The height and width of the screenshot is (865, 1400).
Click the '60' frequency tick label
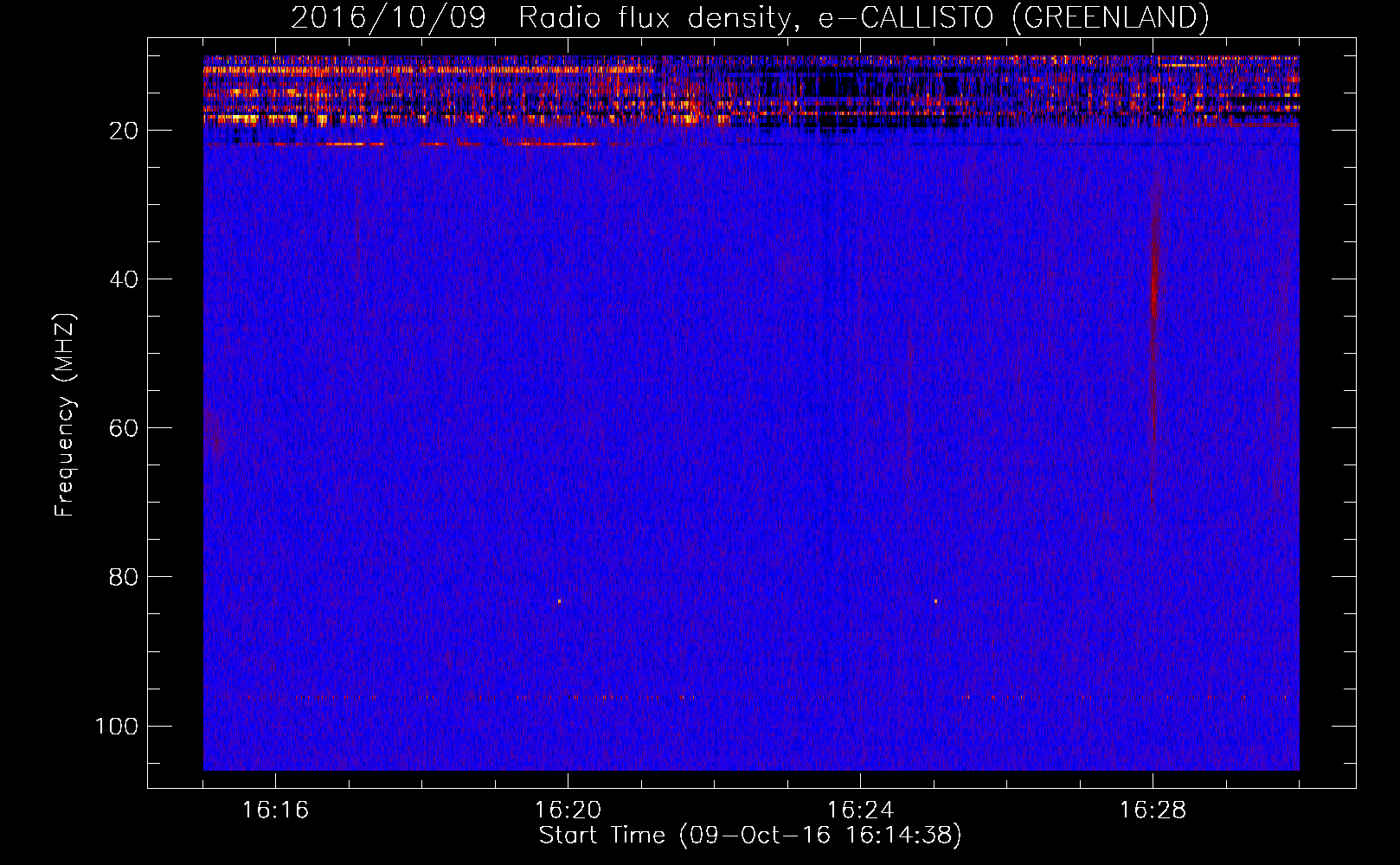click(x=124, y=428)
